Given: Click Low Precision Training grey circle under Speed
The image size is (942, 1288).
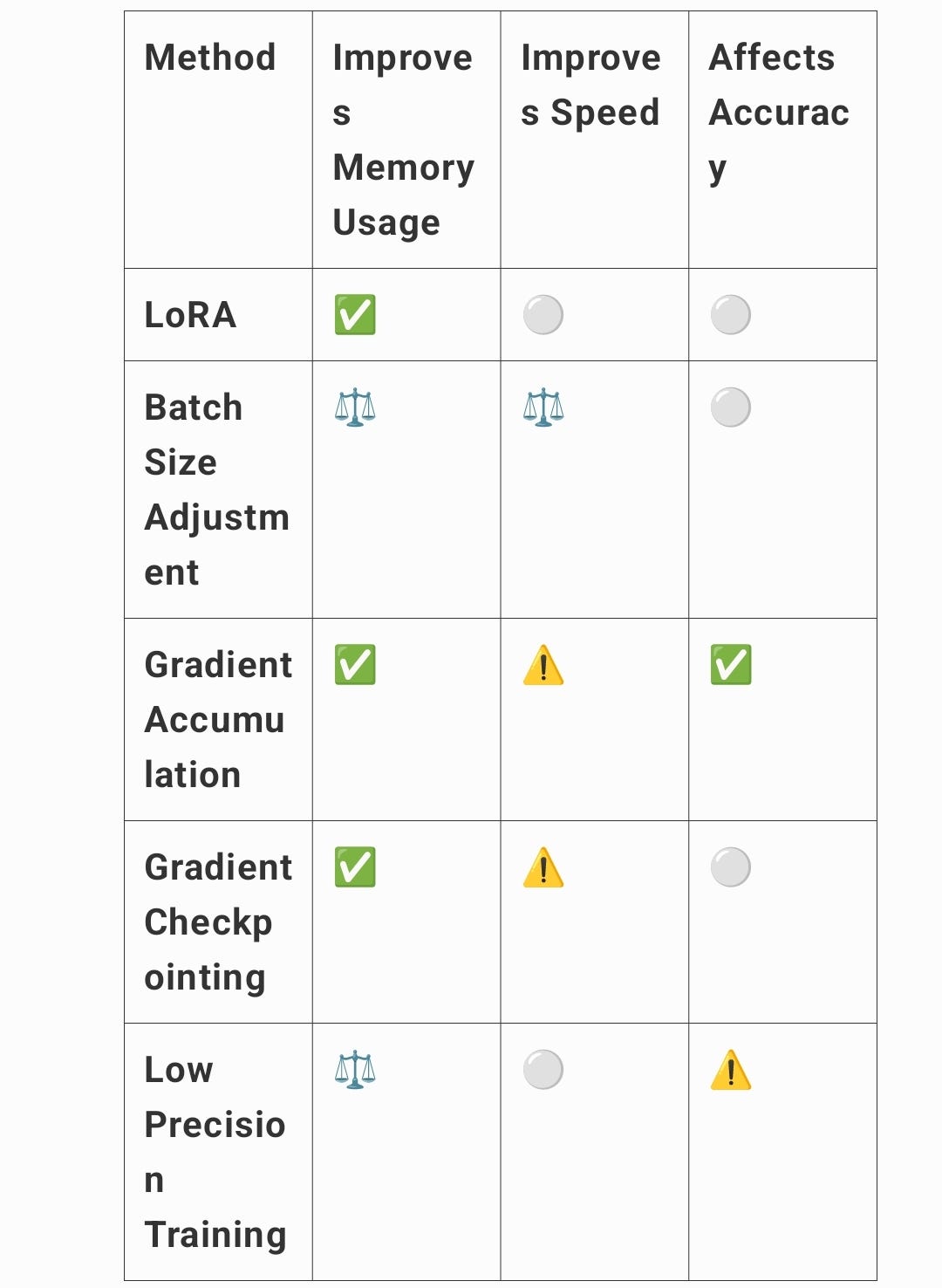Looking at the screenshot, I should (x=543, y=1070).
